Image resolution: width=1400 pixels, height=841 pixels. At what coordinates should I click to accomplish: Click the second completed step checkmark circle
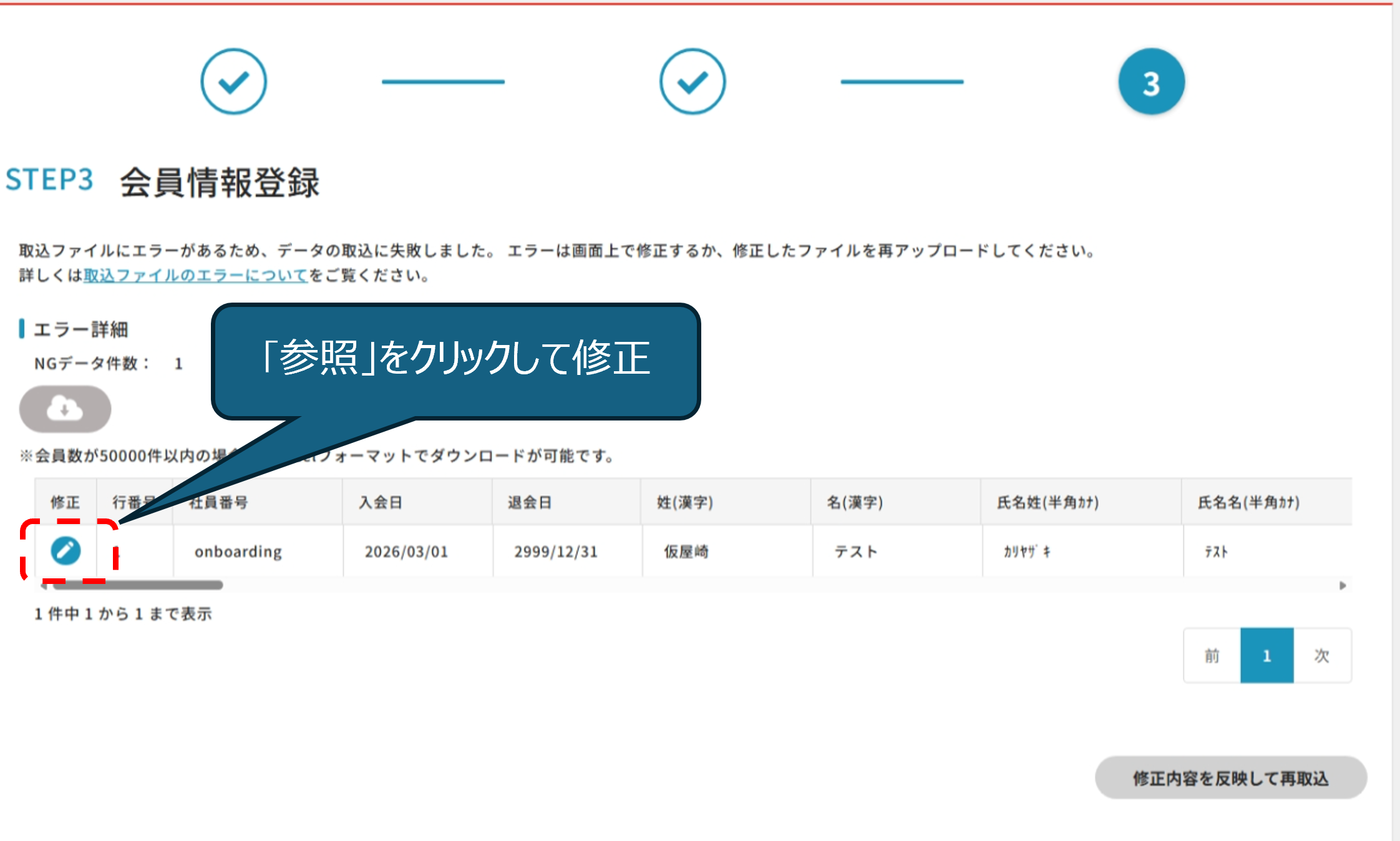point(693,82)
